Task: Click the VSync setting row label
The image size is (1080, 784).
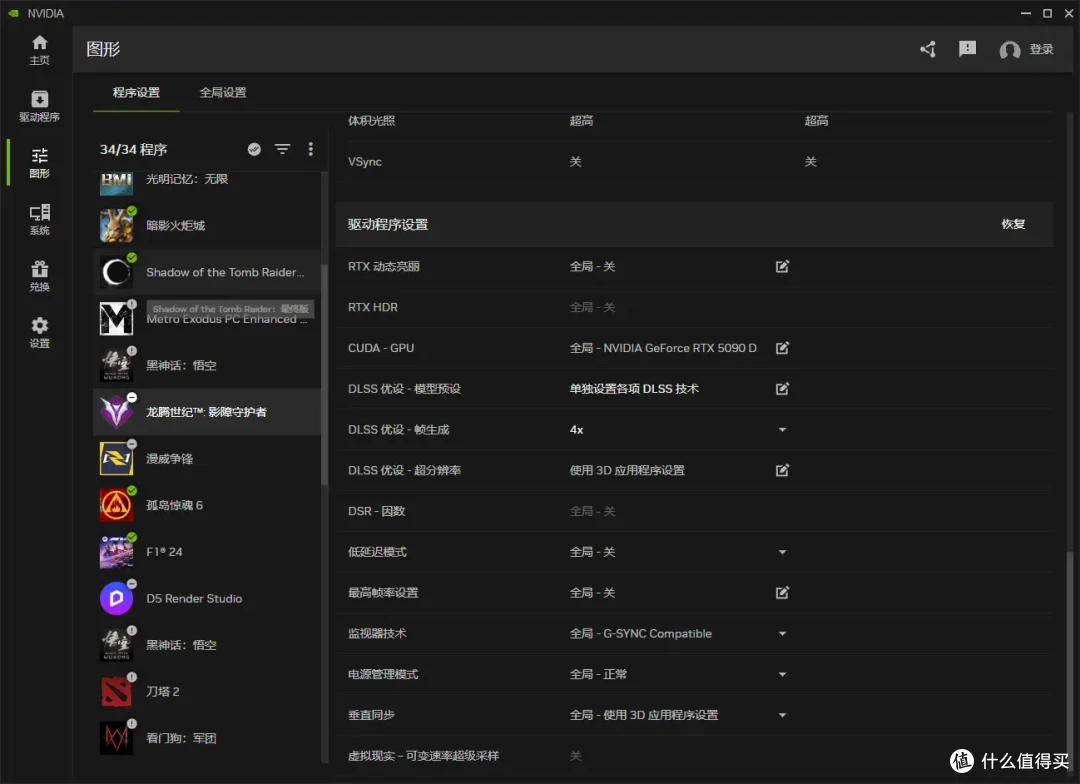Action: pos(364,161)
